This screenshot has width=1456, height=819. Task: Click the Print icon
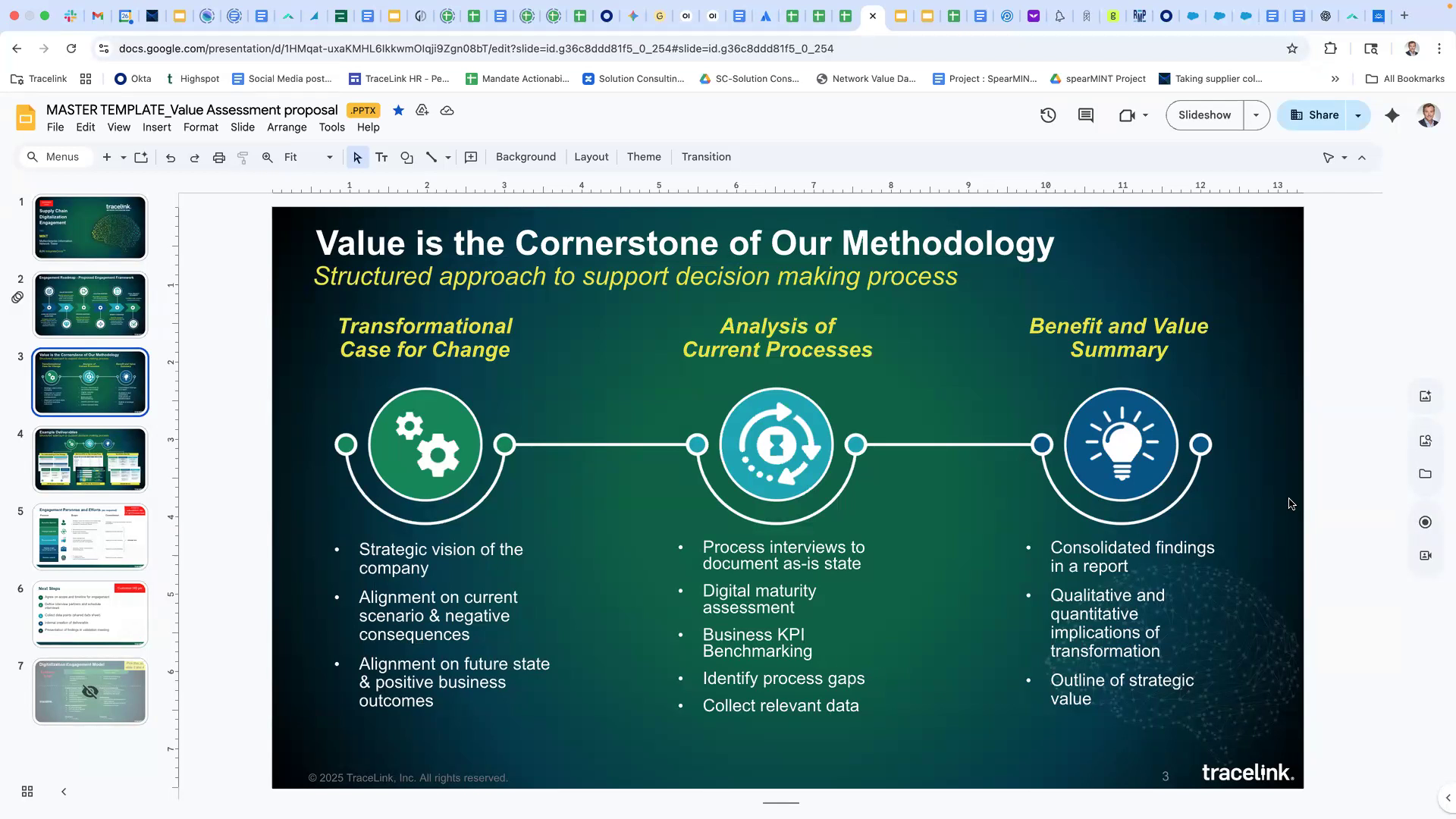point(219,157)
